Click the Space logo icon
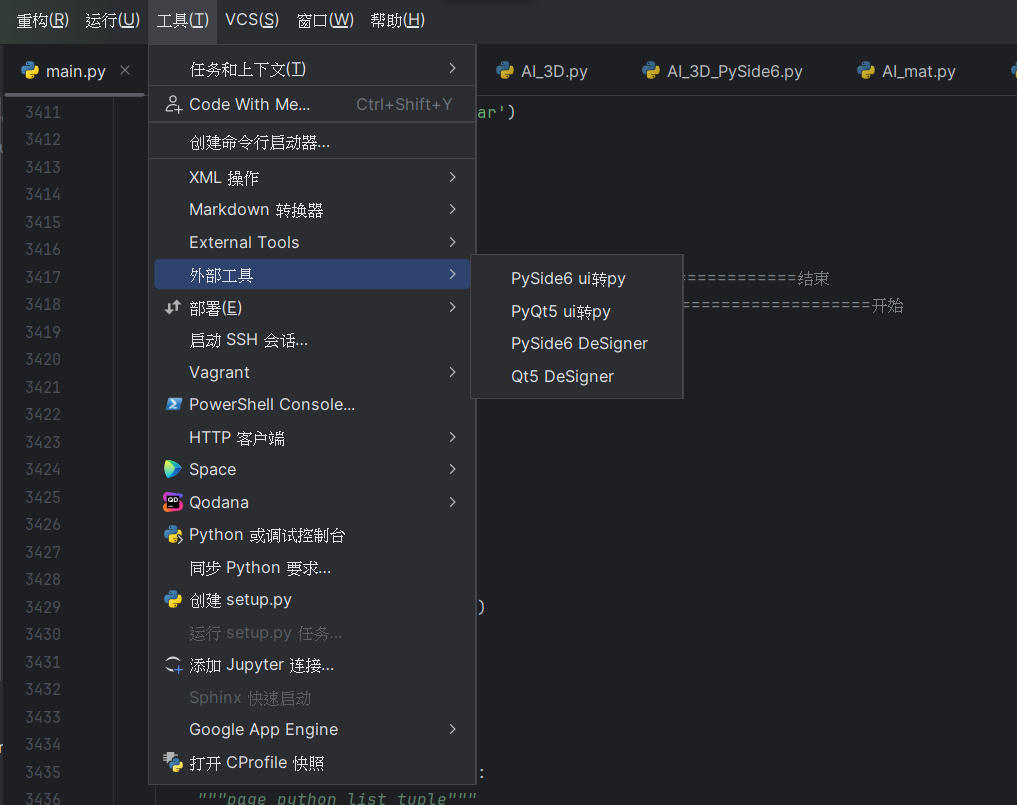Screen dimensions: 1017x805 (173, 469)
